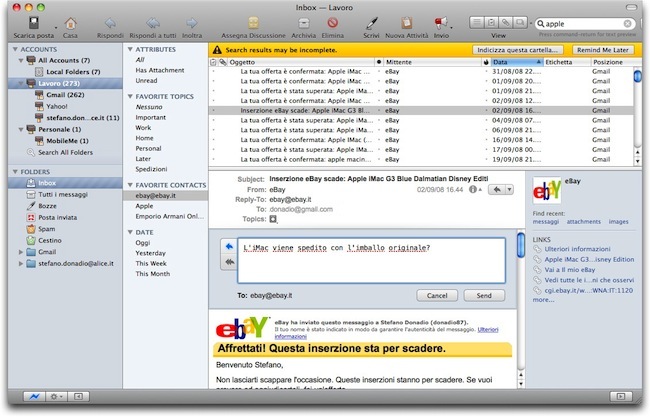
Task: Switch to the messages list View button
Action: (x=477, y=23)
